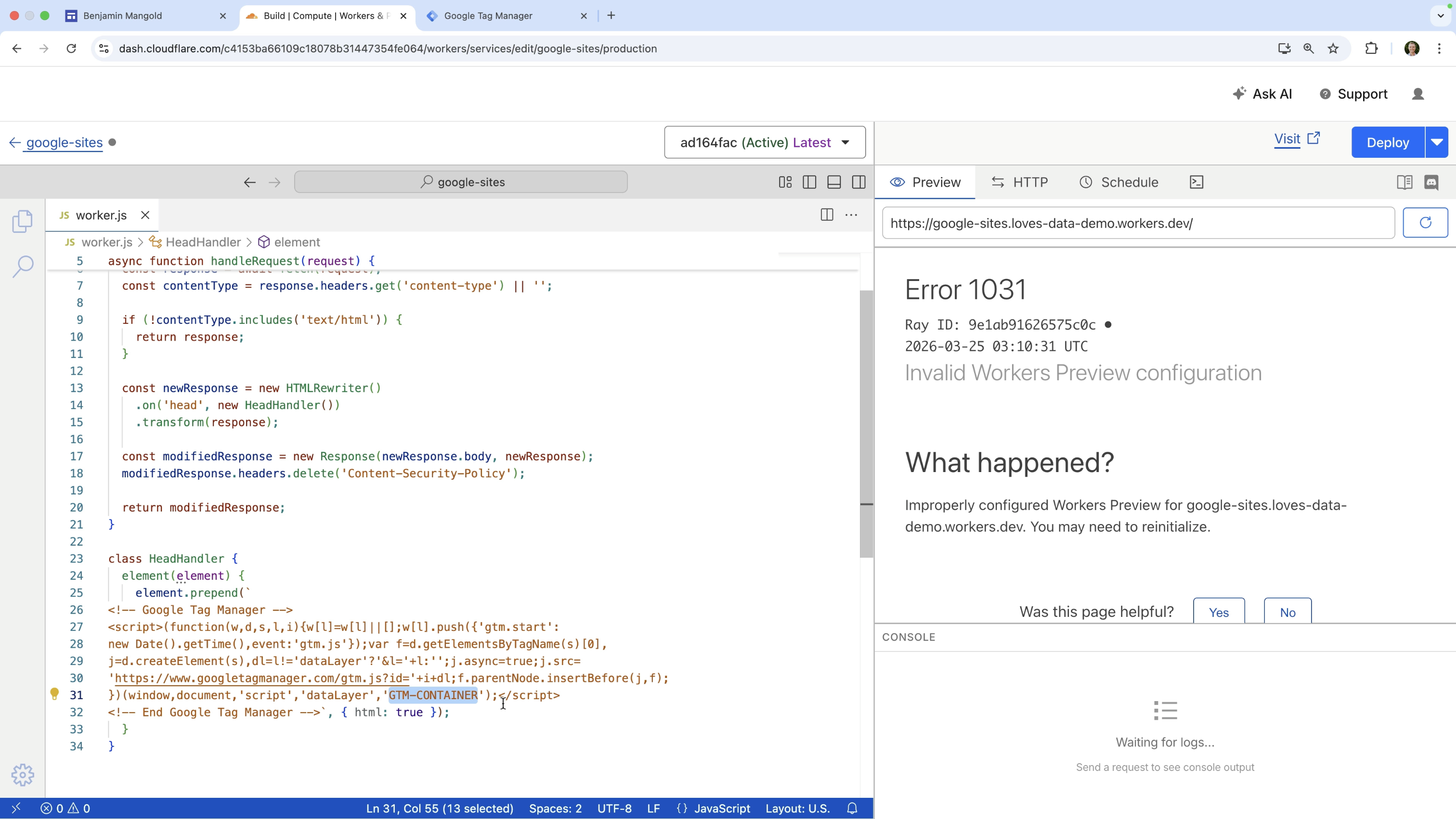
Task: Open the terminal console tab icon
Action: coord(1196,182)
